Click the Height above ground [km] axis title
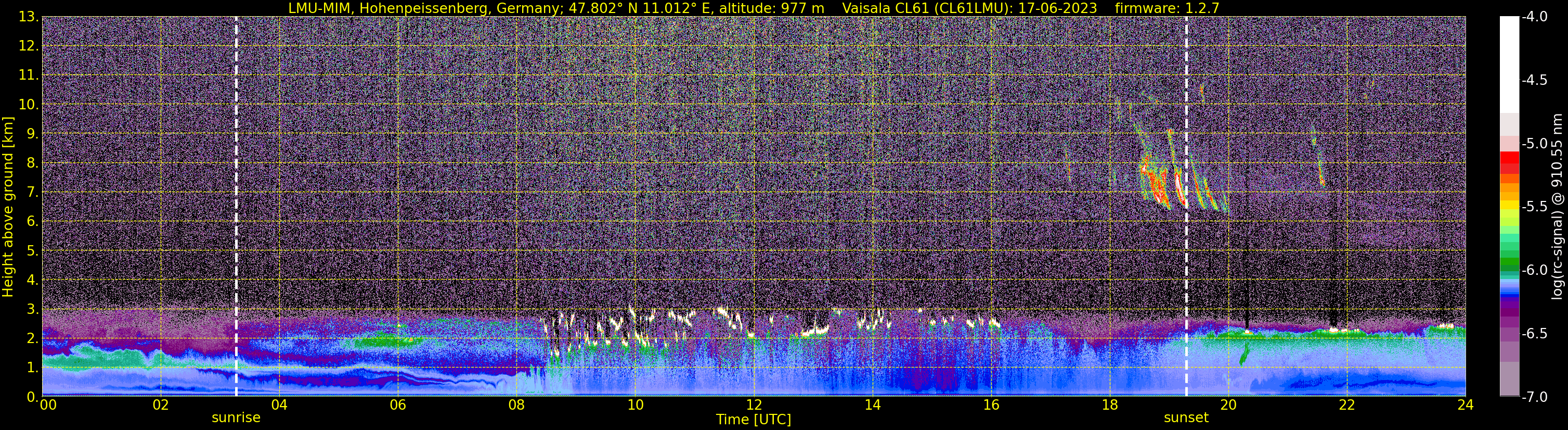Screen dimensions: 1568x430 [8, 207]
